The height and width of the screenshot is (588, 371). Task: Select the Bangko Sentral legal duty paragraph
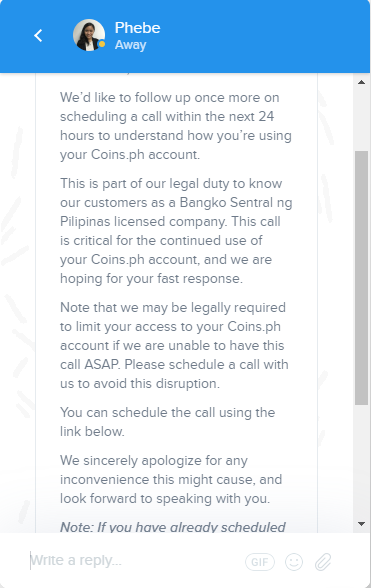(x=176, y=231)
